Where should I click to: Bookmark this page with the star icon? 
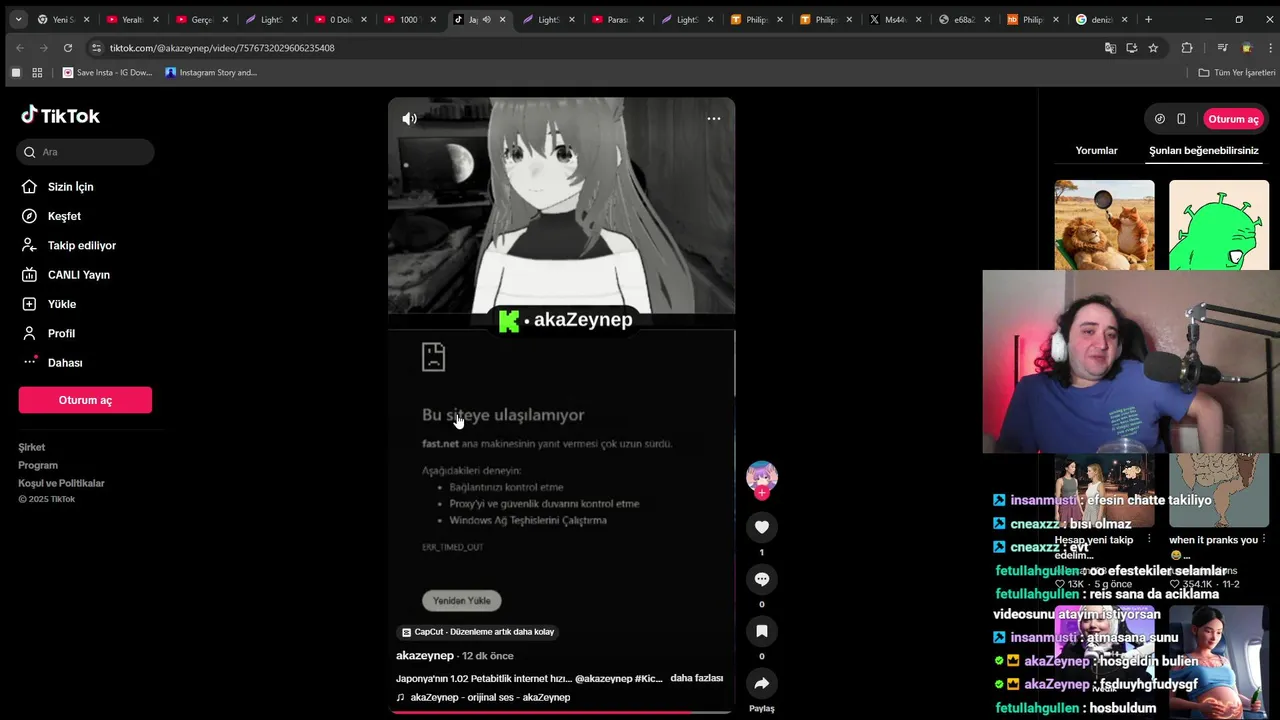click(x=1153, y=48)
